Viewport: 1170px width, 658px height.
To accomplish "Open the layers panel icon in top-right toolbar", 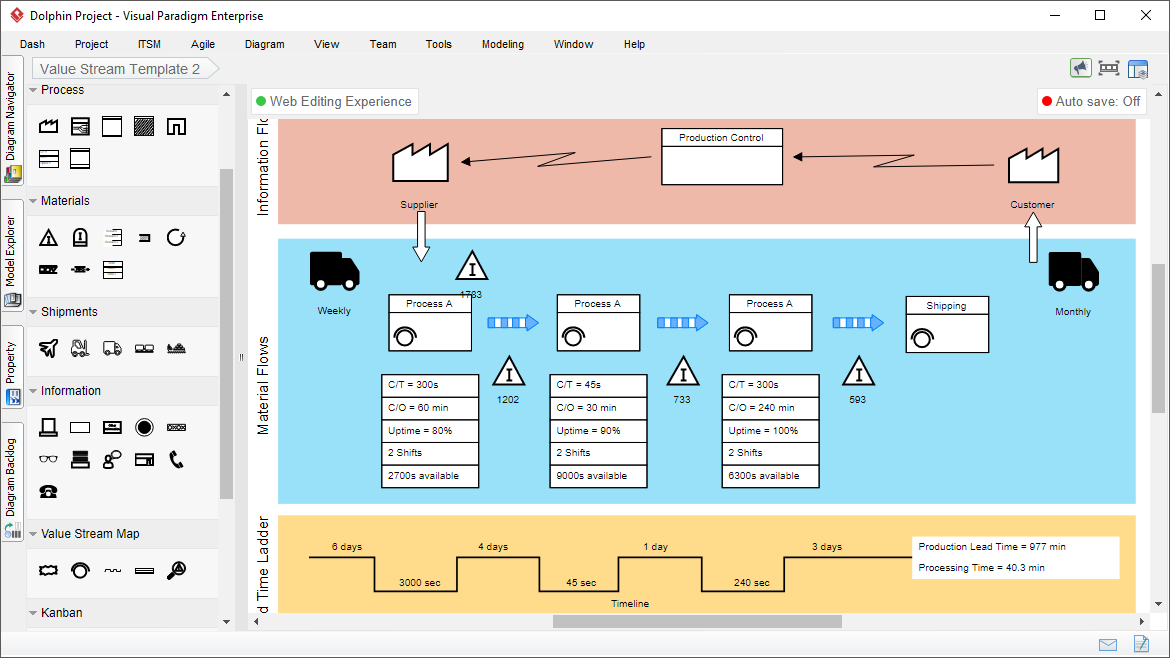I will tap(1138, 67).
